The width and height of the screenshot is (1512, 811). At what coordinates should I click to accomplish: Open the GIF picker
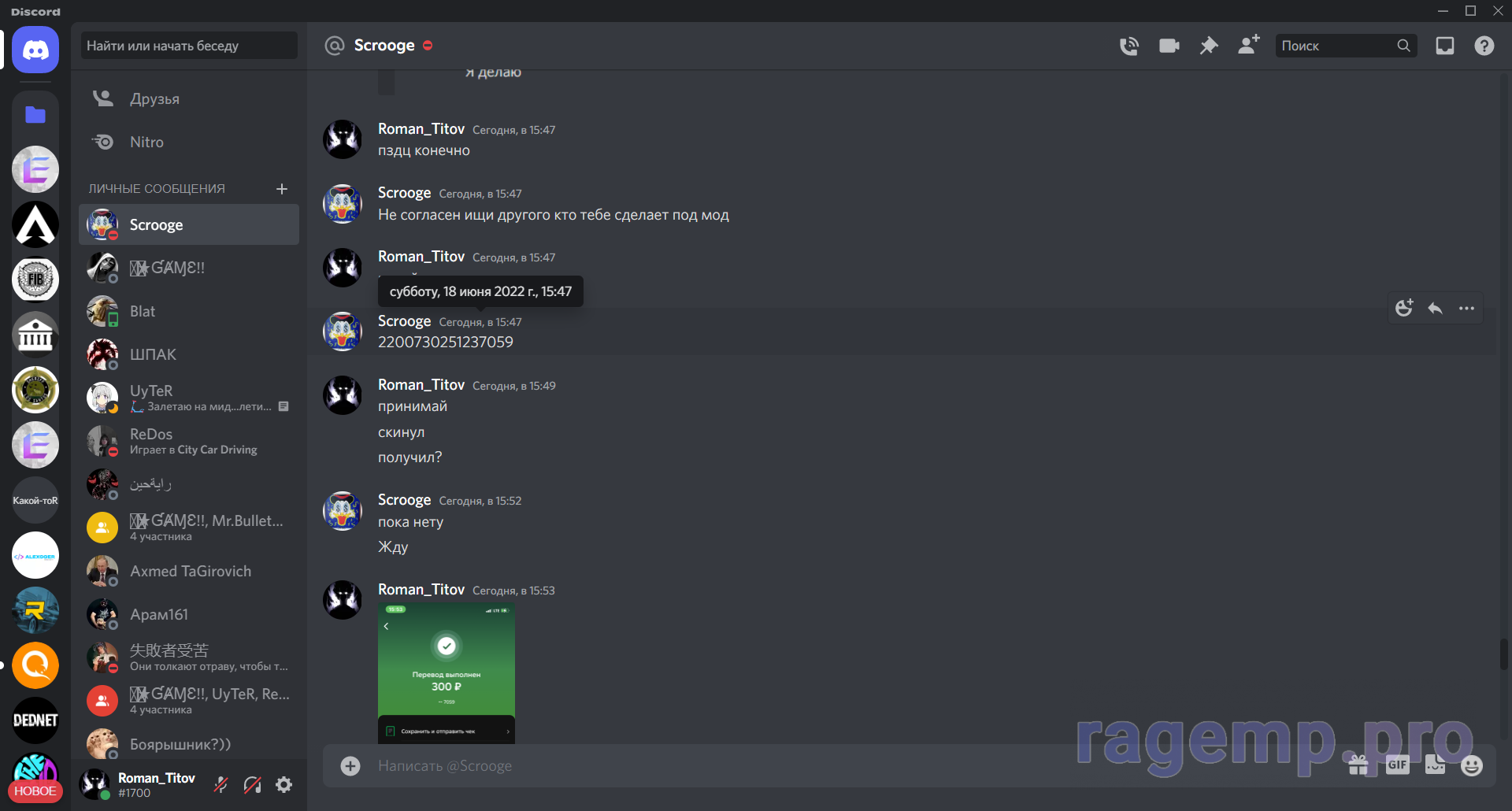pos(1397,765)
